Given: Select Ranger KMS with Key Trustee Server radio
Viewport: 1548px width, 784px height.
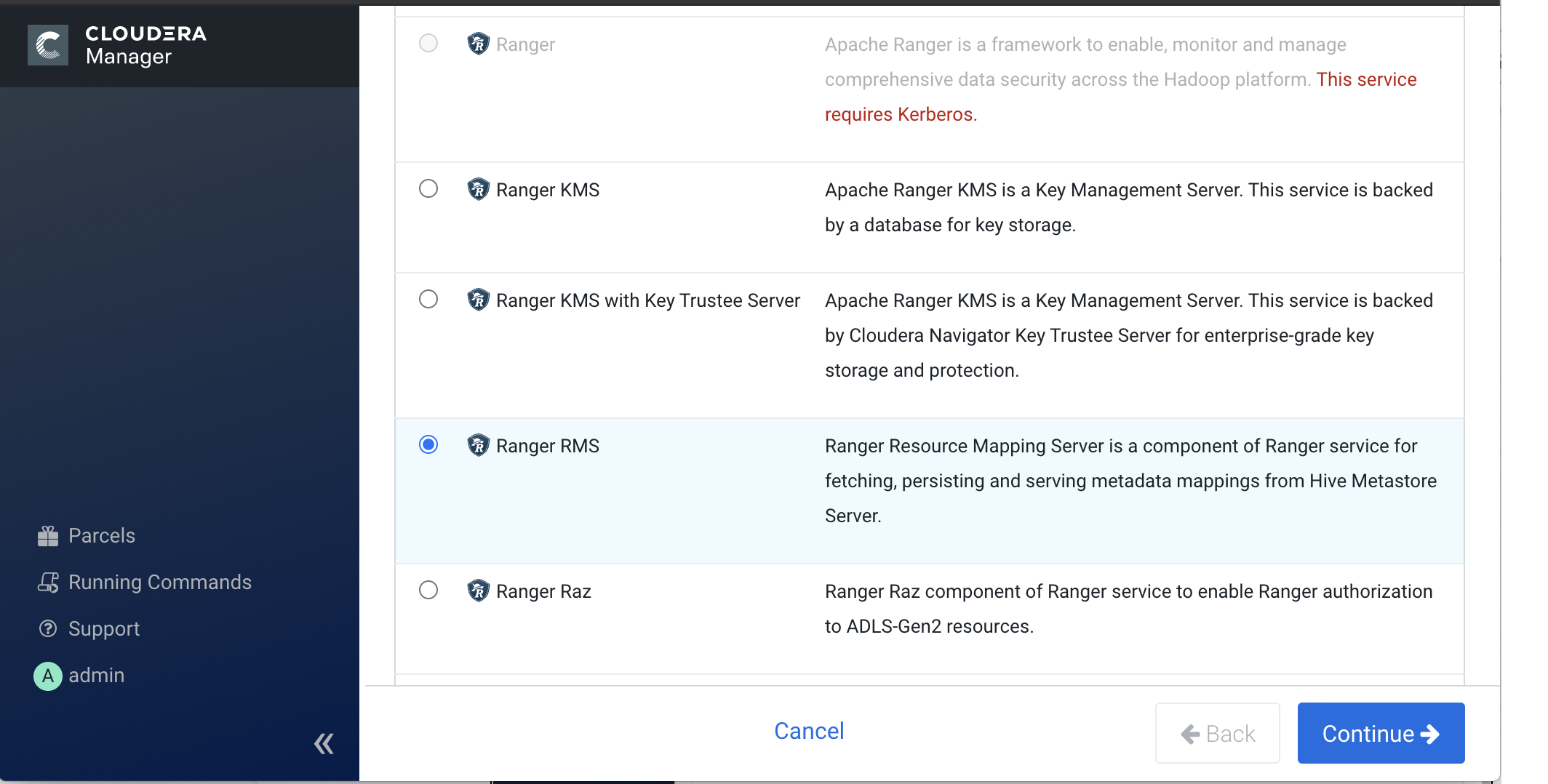Looking at the screenshot, I should [x=428, y=300].
